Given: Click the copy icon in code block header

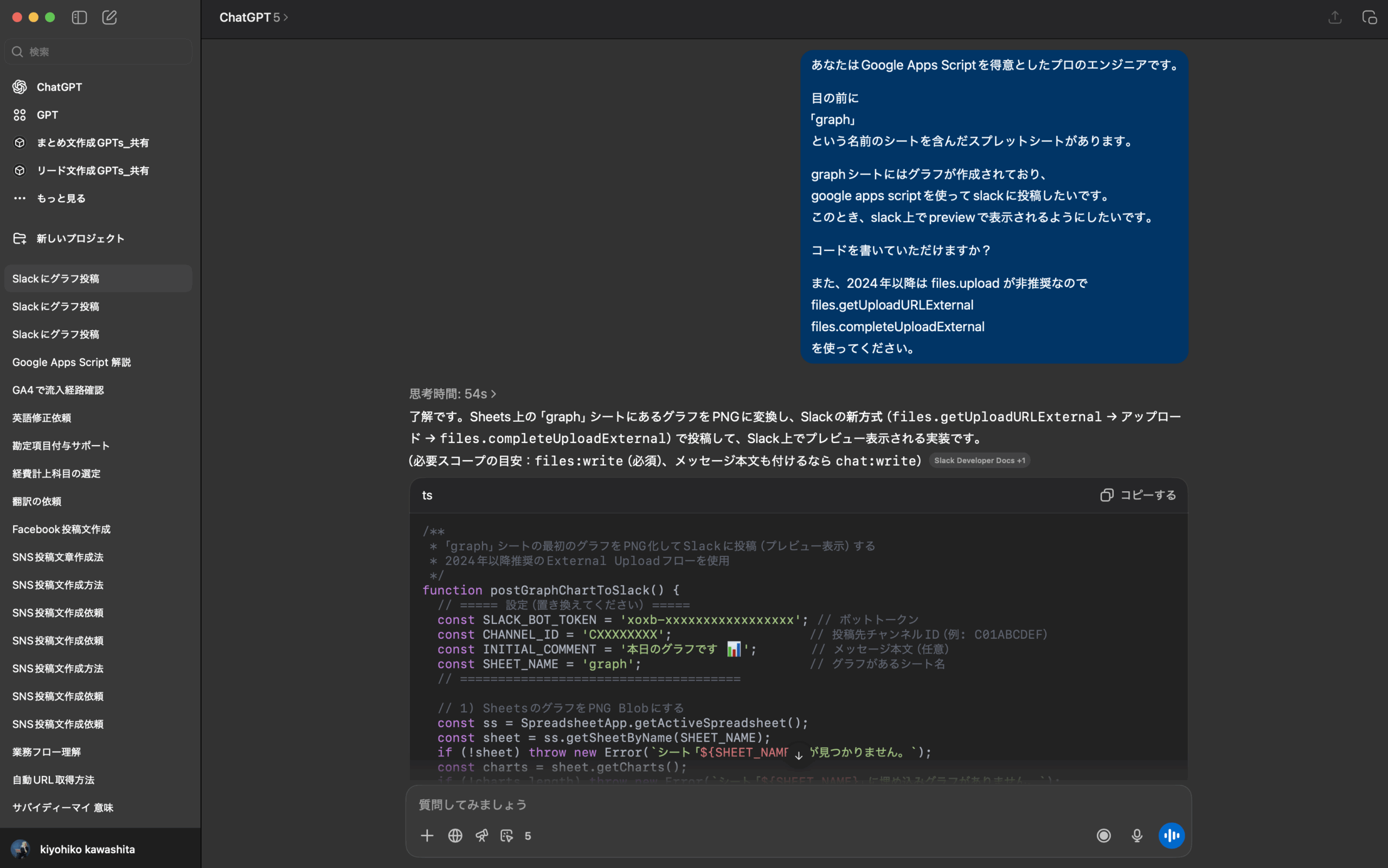Looking at the screenshot, I should 1106,495.
